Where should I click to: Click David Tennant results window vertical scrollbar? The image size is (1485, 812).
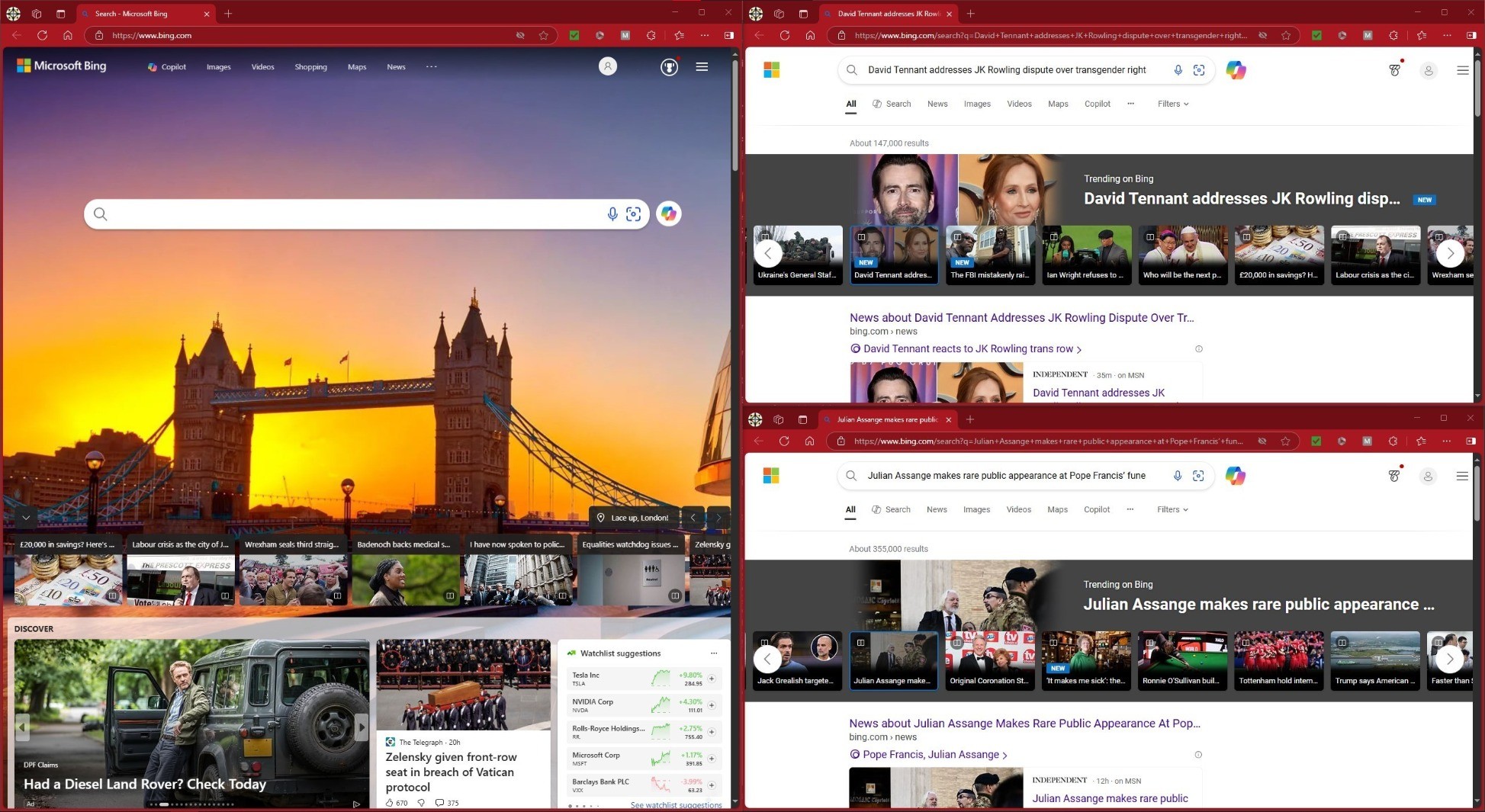click(x=1478, y=88)
